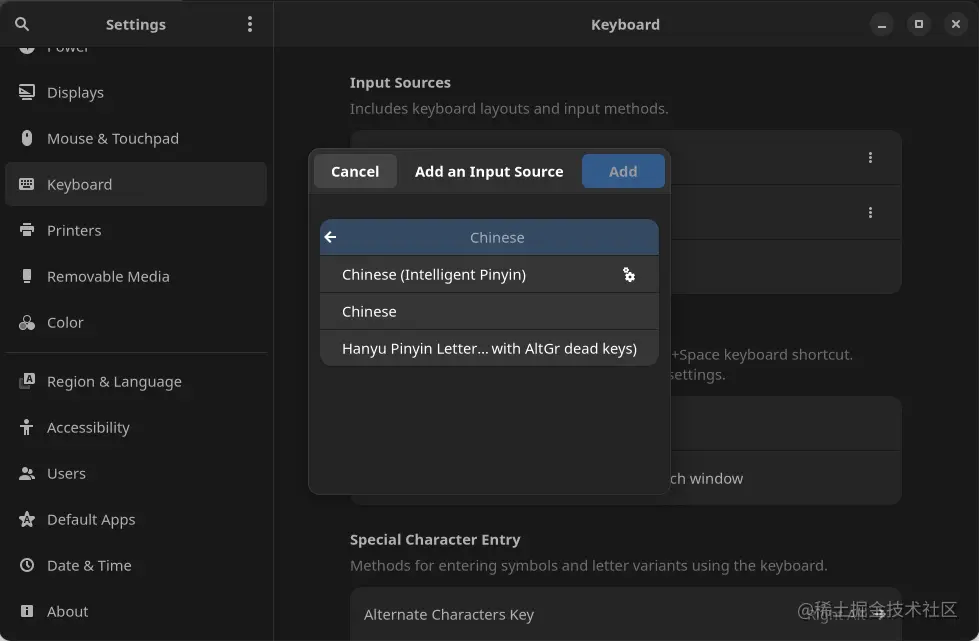Go to Date & Time settings
This screenshot has width=979, height=641.
[89, 565]
